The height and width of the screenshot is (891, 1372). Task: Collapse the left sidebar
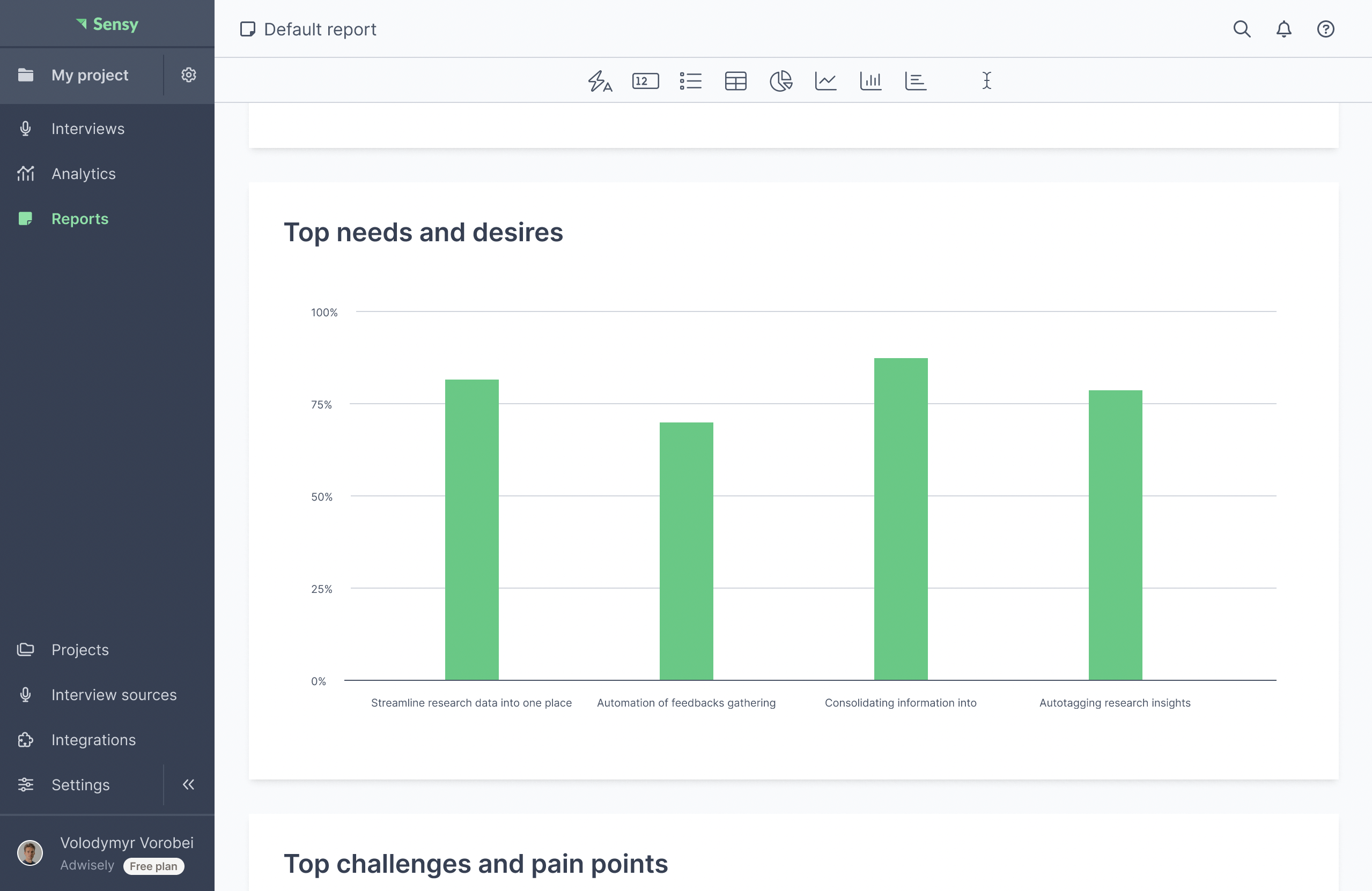point(188,784)
